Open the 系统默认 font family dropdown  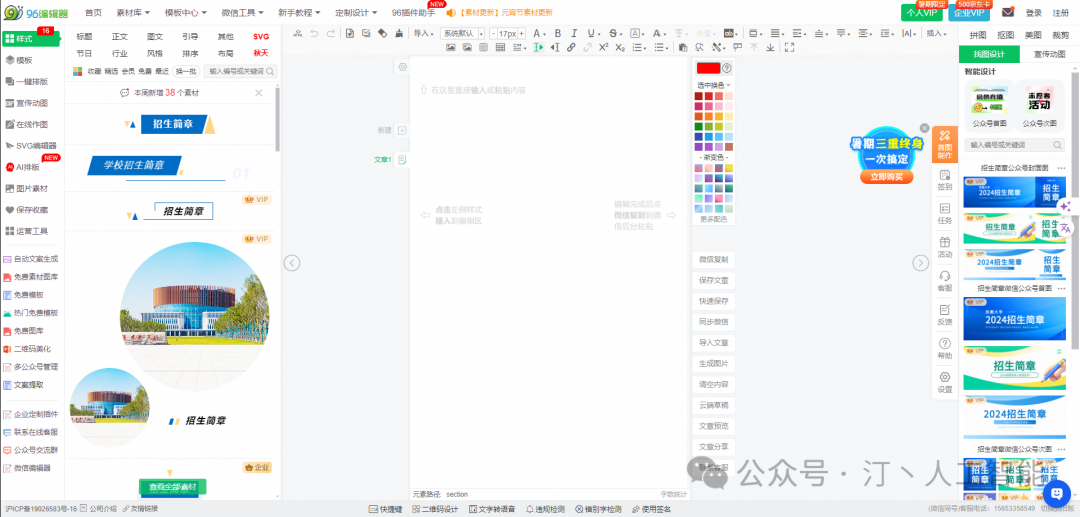[461, 33]
